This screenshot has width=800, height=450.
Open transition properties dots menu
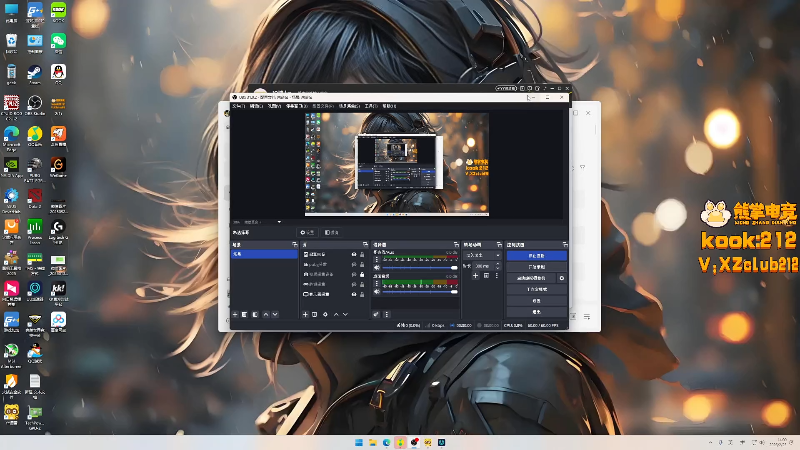click(x=497, y=276)
